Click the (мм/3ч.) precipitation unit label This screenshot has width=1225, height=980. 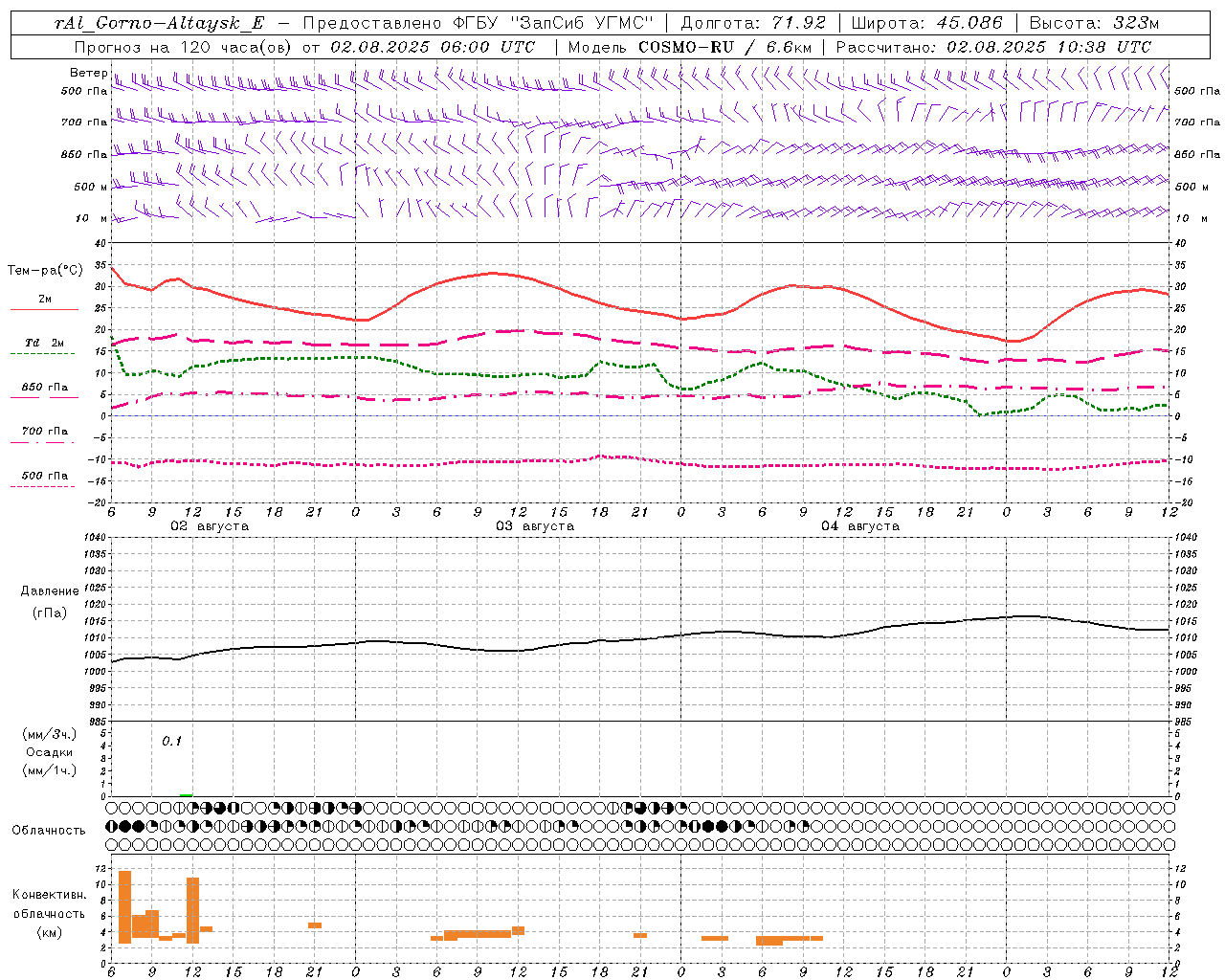tap(50, 734)
